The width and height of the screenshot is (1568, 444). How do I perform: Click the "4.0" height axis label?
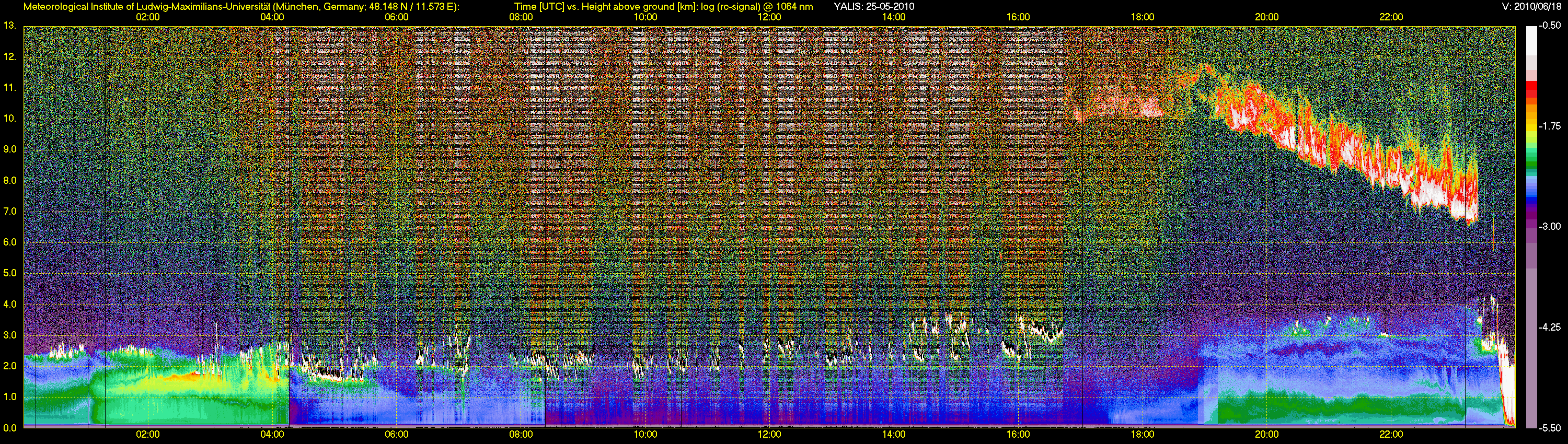(10, 304)
